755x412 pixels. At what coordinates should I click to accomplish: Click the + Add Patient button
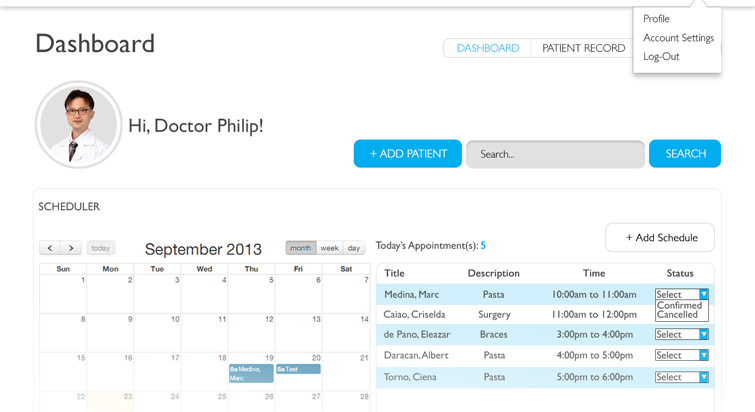coord(408,154)
